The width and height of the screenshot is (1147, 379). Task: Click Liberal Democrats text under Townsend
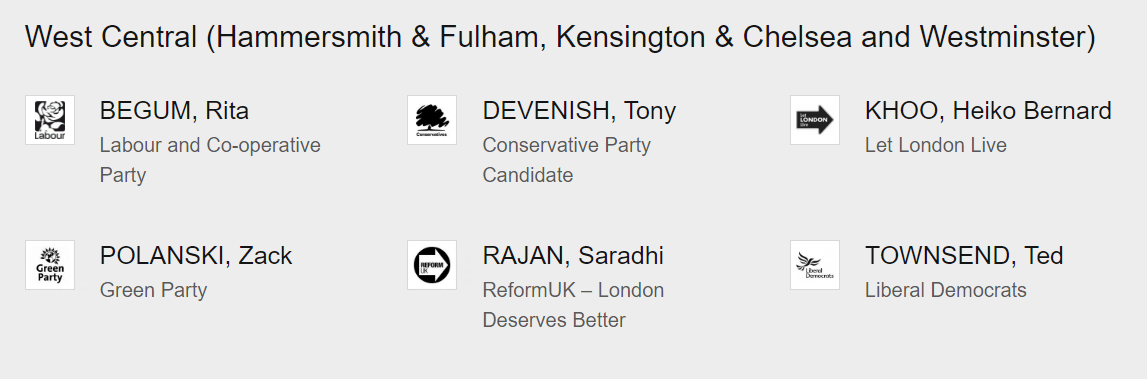click(946, 290)
